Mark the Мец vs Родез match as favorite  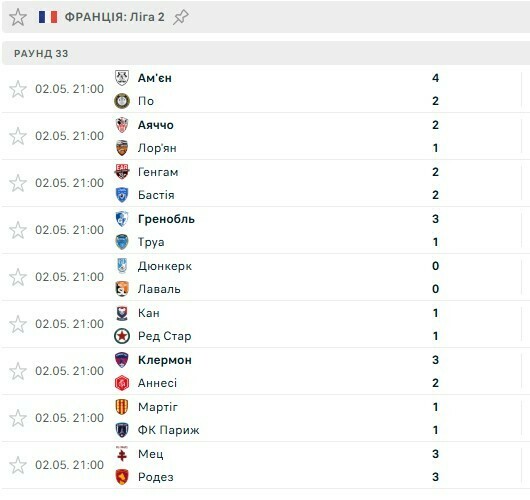point(18,465)
